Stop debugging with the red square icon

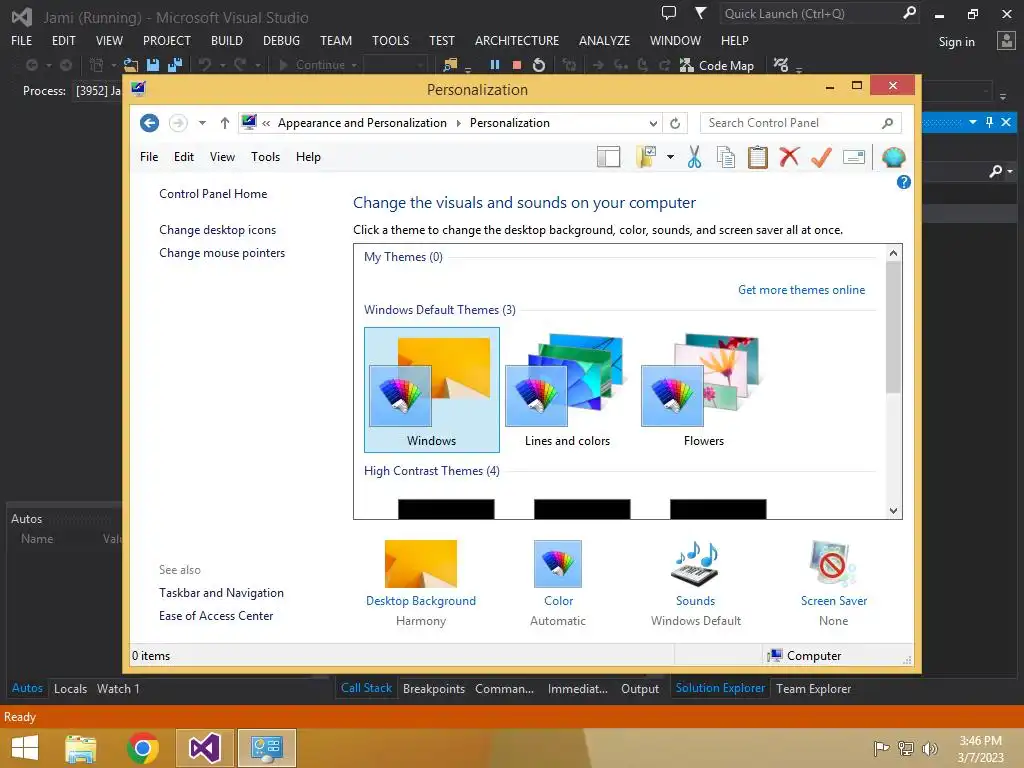coord(517,65)
